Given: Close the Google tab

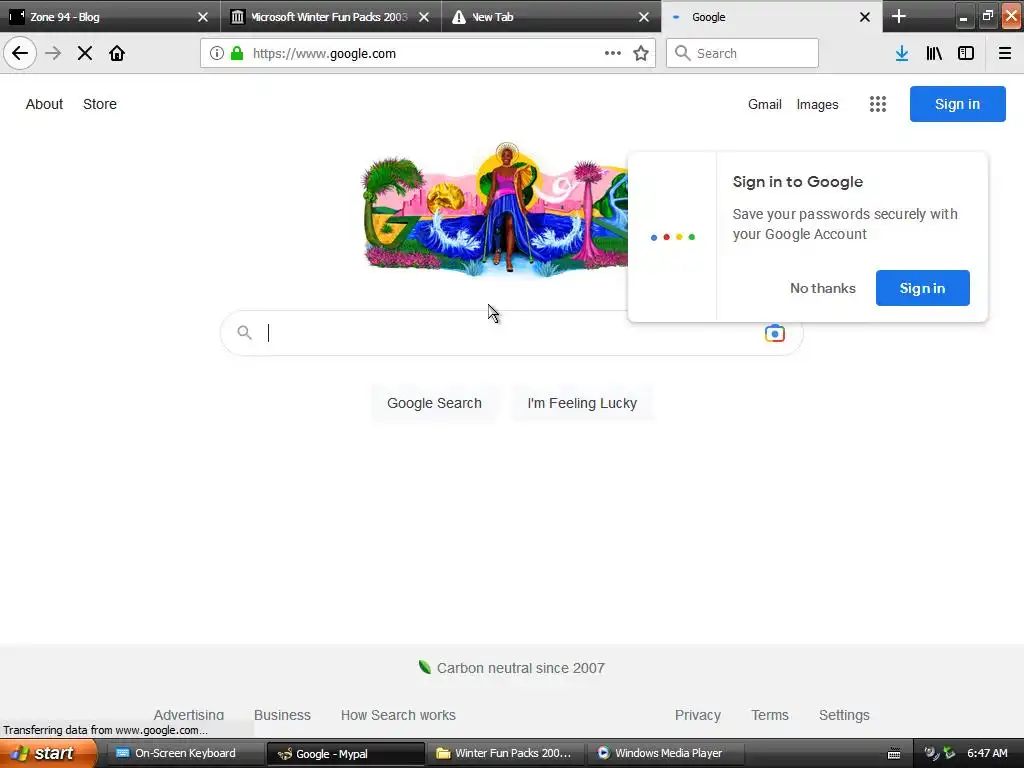Looking at the screenshot, I should [865, 17].
